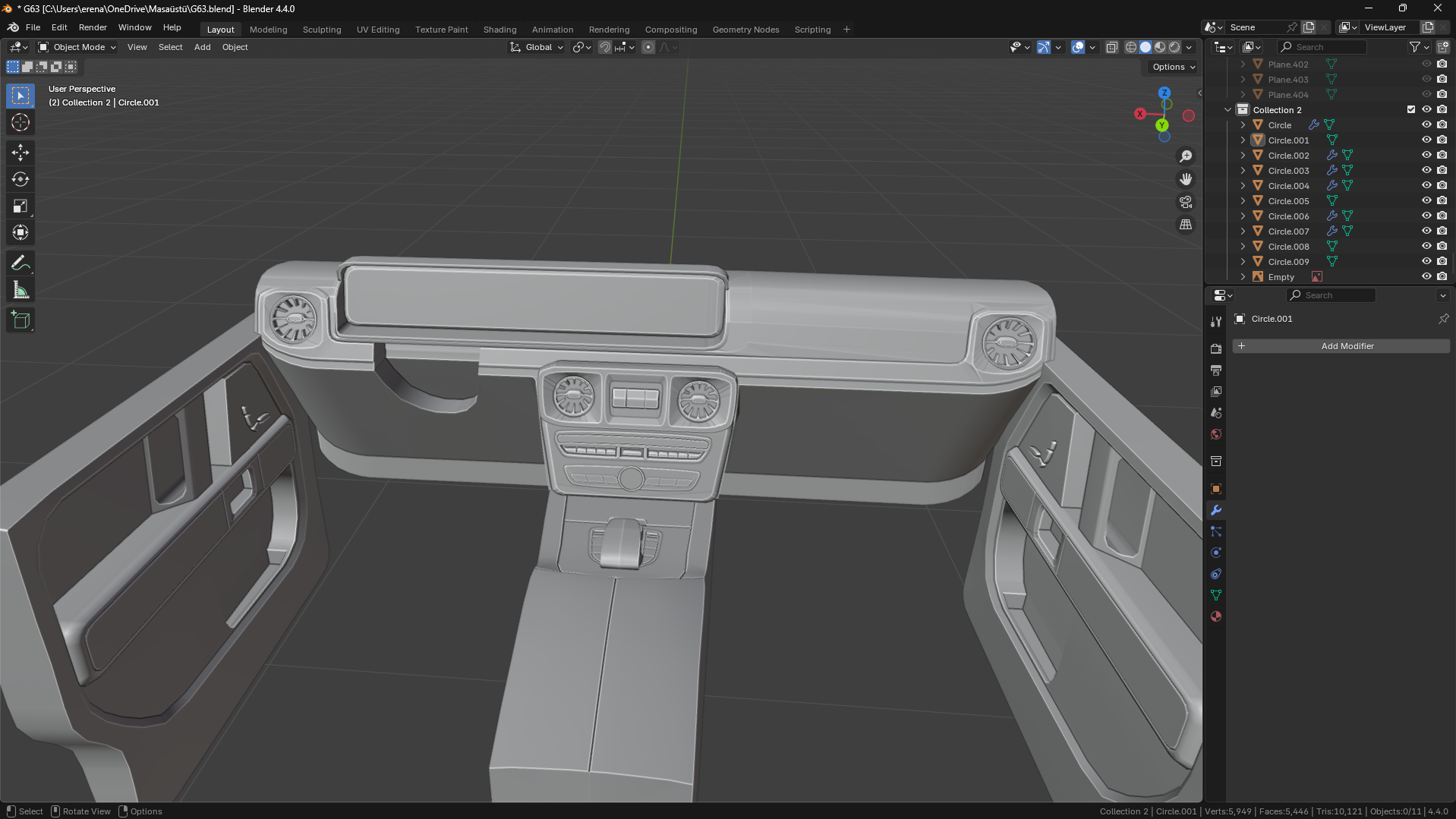
Task: Select the Measure tool
Action: (x=20, y=290)
